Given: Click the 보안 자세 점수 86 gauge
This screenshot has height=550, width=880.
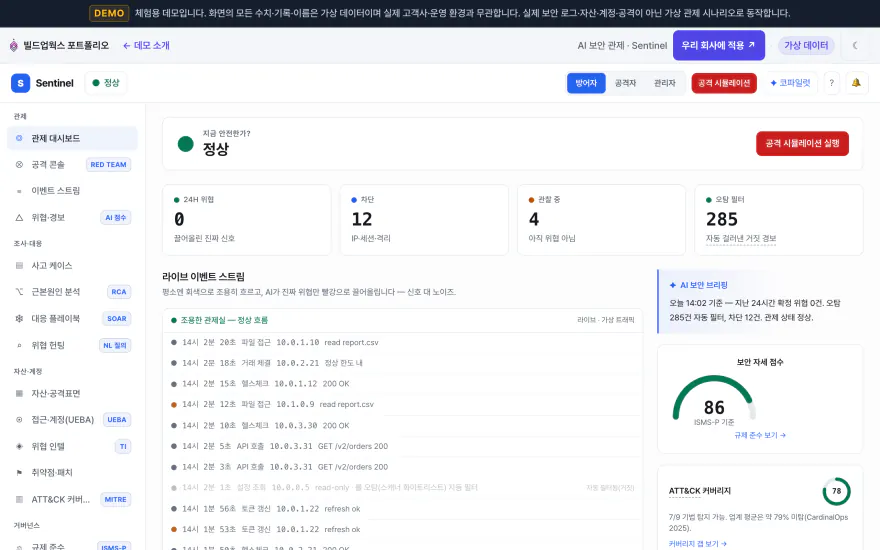Looking at the screenshot, I should click(x=714, y=400).
